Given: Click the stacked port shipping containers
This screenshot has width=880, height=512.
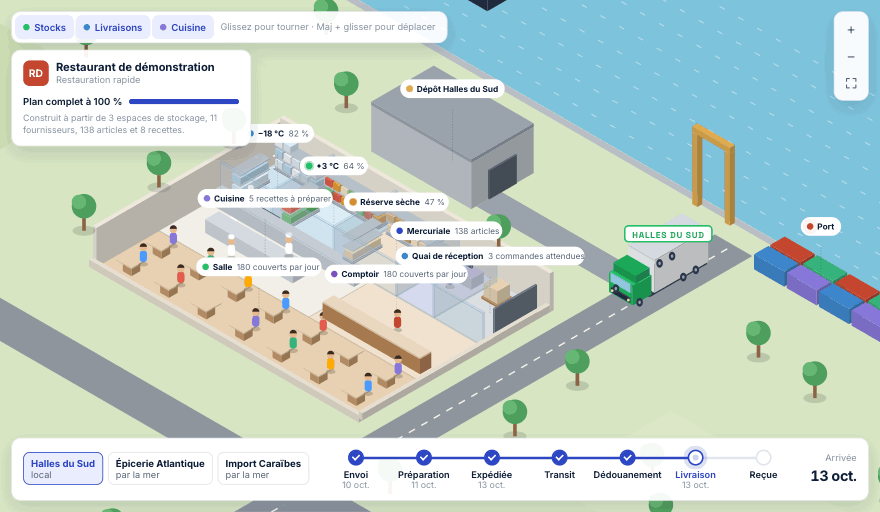Looking at the screenshot, I should tap(819, 284).
